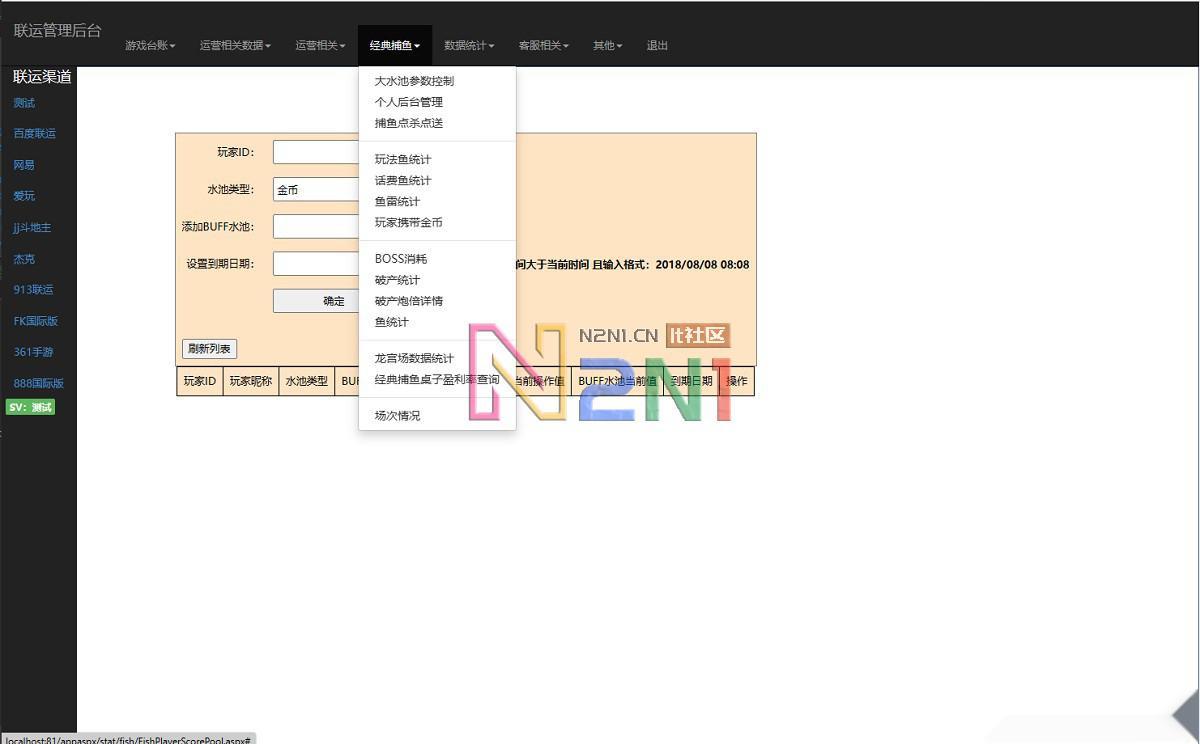The width and height of the screenshot is (1200, 744).
Task: Select 话费鱼统计 from the menu
Action: tap(402, 180)
